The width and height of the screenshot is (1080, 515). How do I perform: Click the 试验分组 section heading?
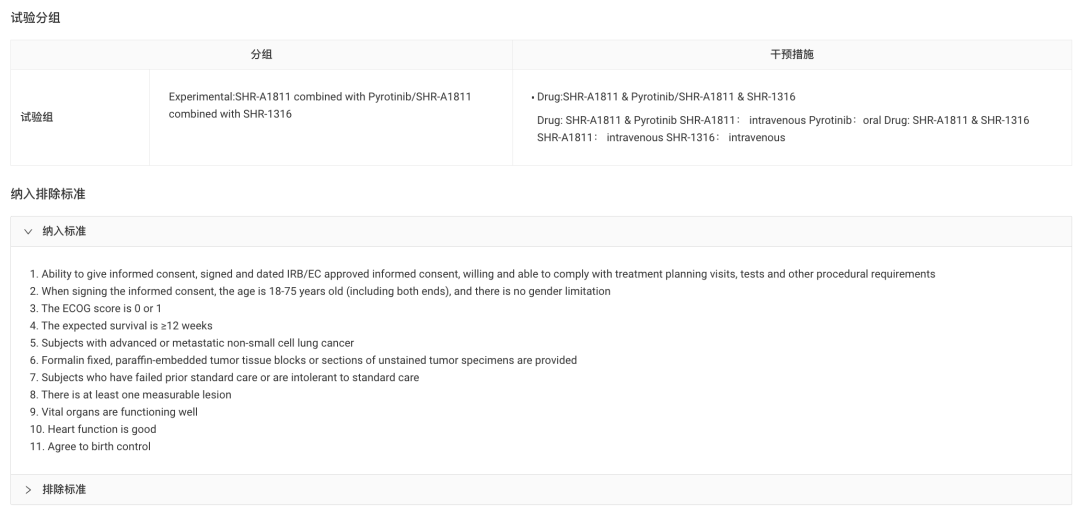click(36, 18)
